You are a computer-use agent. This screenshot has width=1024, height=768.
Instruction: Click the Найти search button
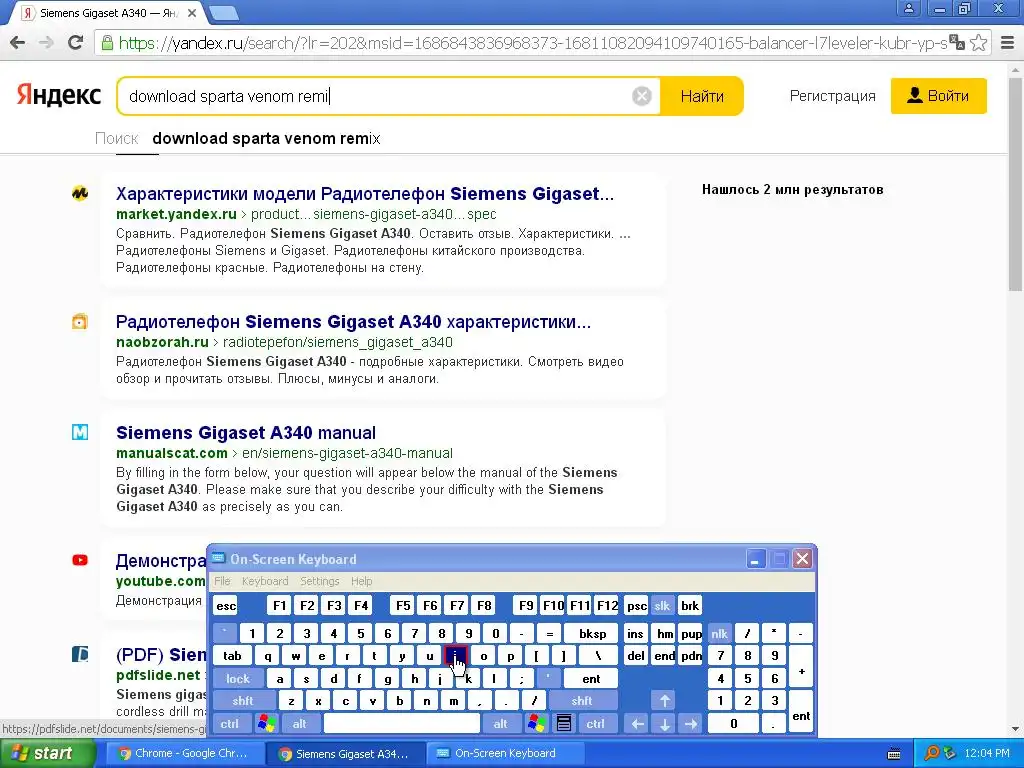(x=702, y=96)
